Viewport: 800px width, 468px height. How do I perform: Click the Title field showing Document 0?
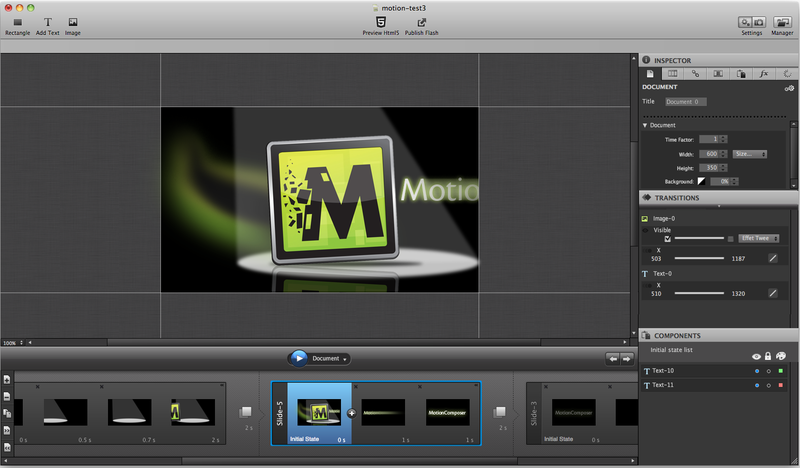(686, 102)
